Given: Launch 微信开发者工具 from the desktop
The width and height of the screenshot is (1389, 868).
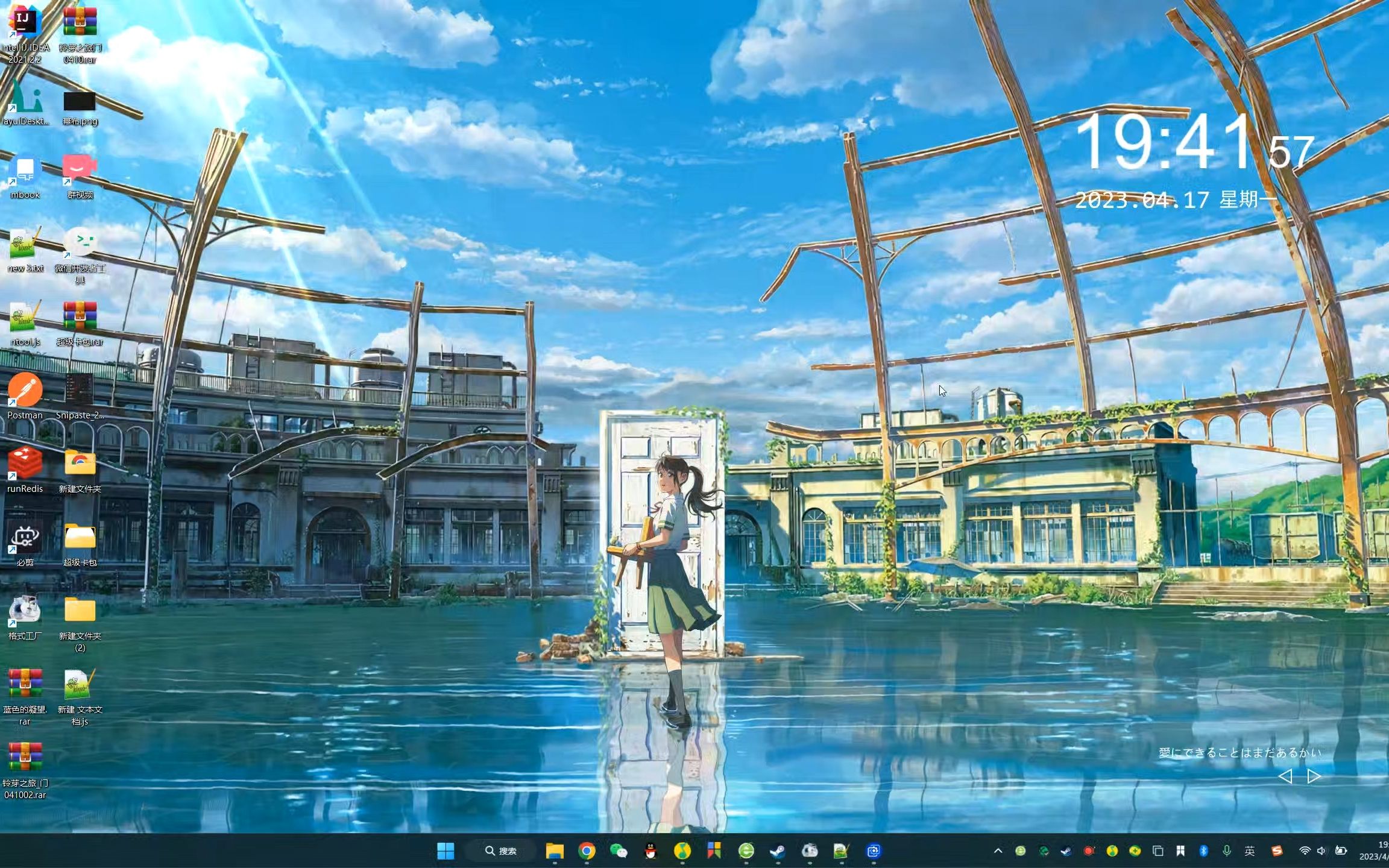Looking at the screenshot, I should point(80,256).
